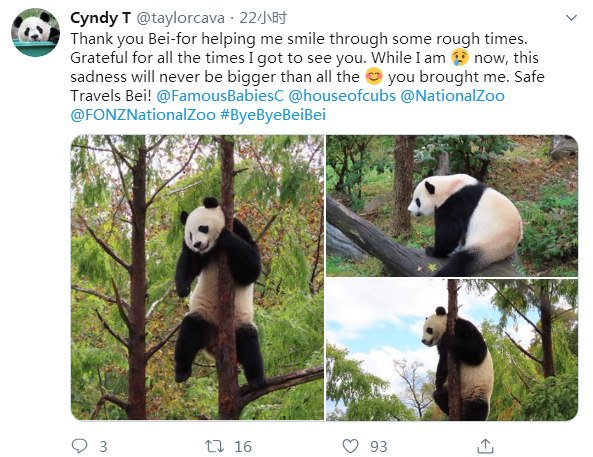The height and width of the screenshot is (457, 593).
Task: Open the photo of panda sitting on log
Action: click(452, 205)
